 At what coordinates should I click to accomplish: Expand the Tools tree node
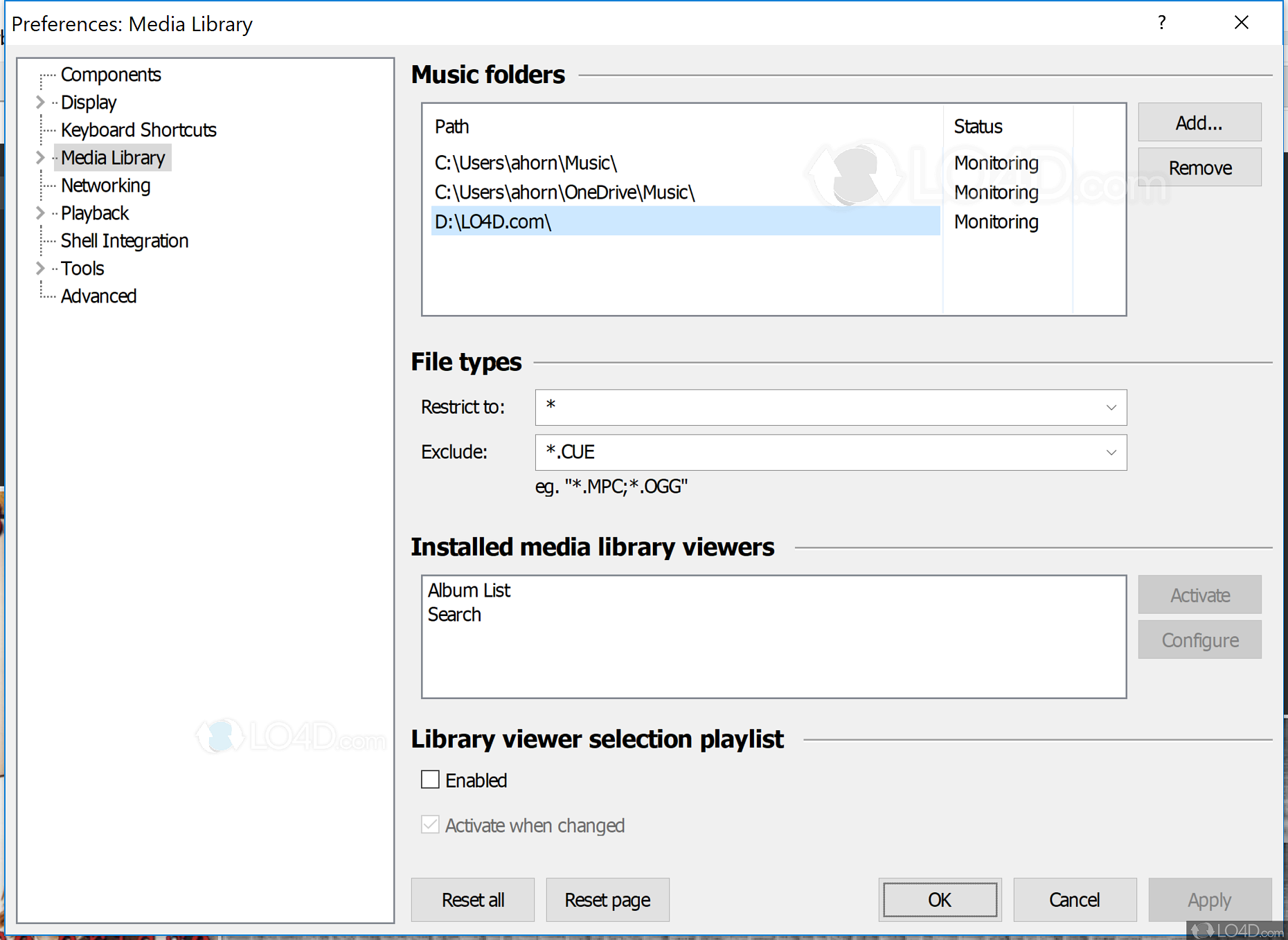pos(39,268)
